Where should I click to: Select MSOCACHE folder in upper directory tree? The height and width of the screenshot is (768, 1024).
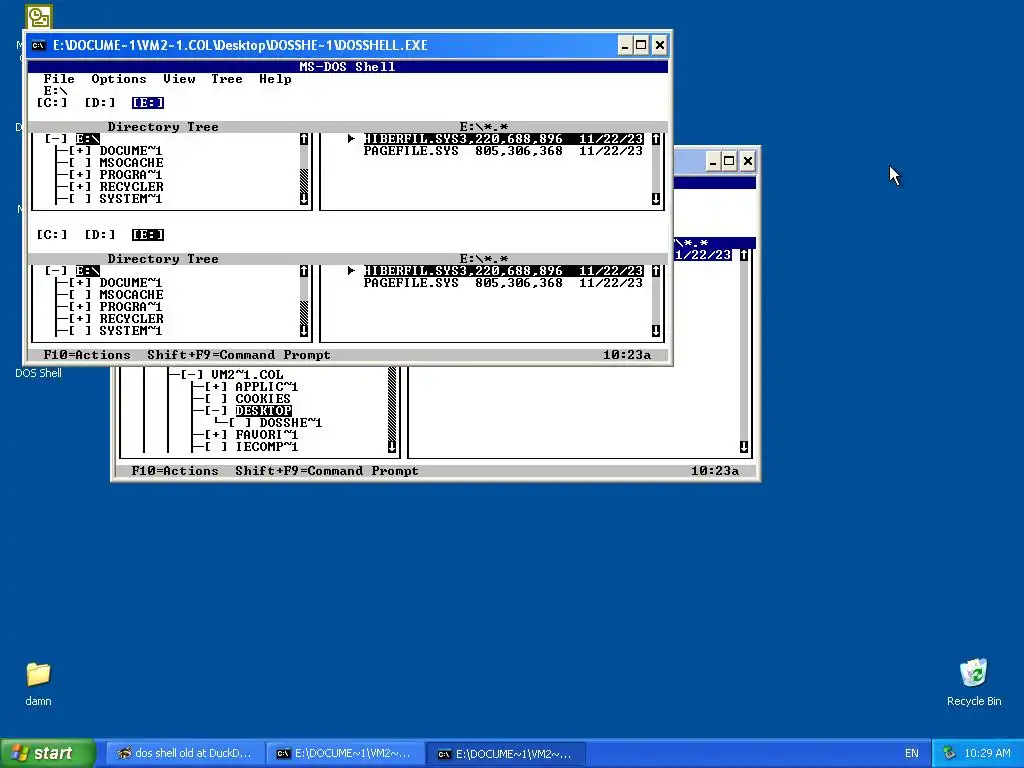(131, 163)
